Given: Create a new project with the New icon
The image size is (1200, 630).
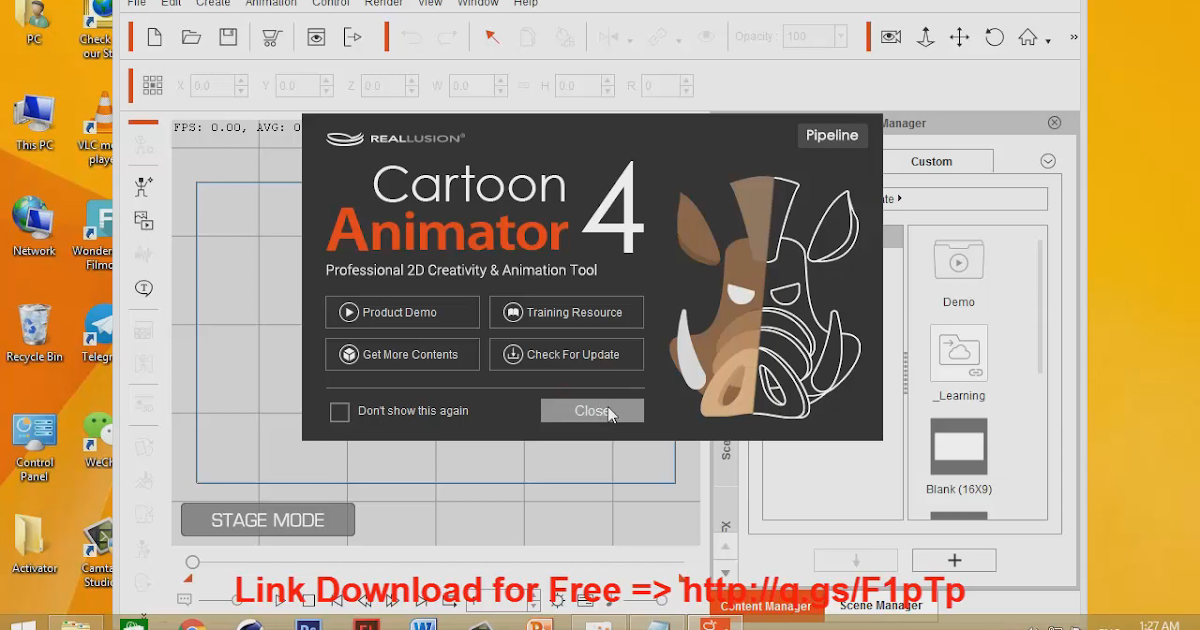Looking at the screenshot, I should pyautogui.click(x=154, y=37).
